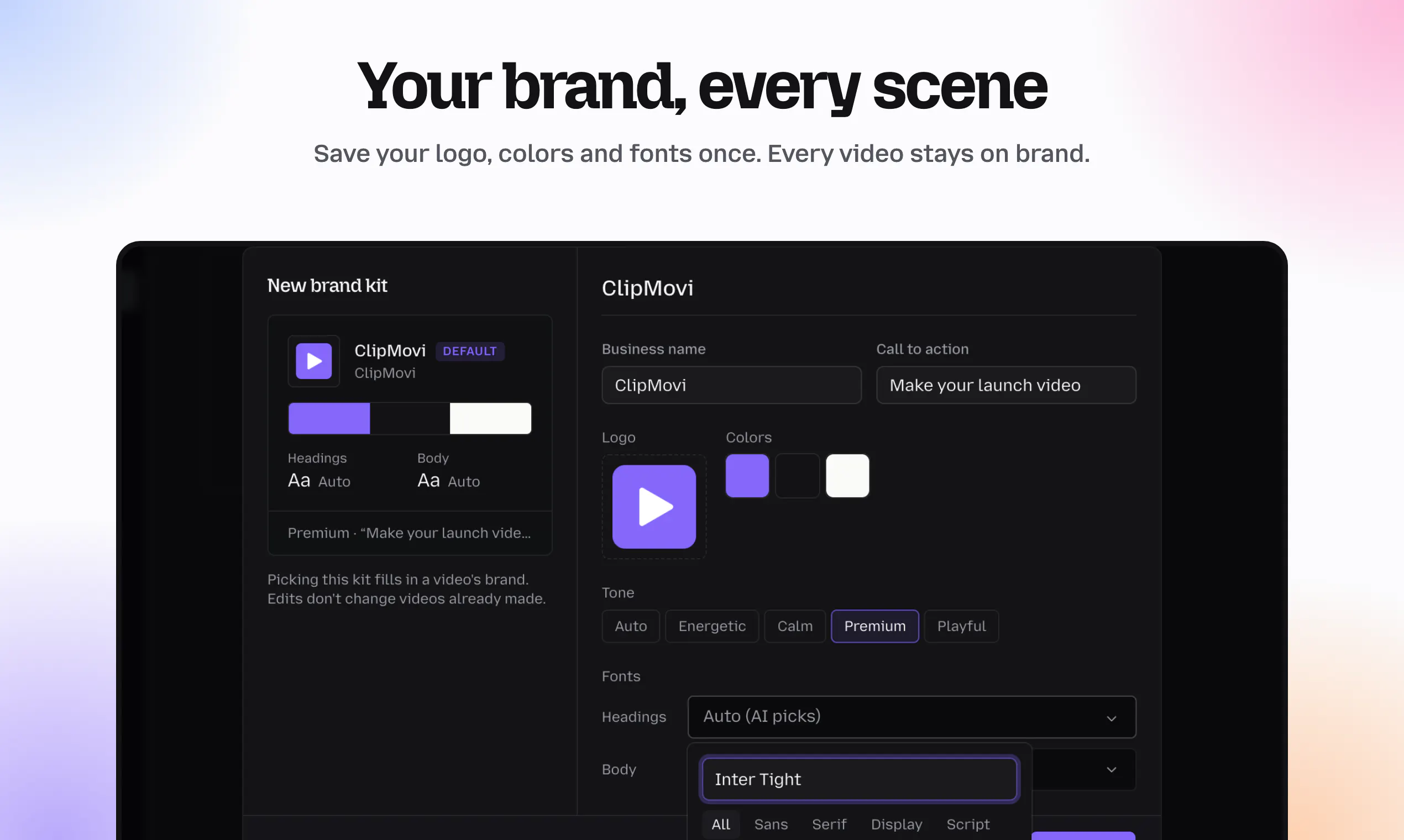Click the Inter Tight font search field
1404x840 pixels.
click(859, 779)
